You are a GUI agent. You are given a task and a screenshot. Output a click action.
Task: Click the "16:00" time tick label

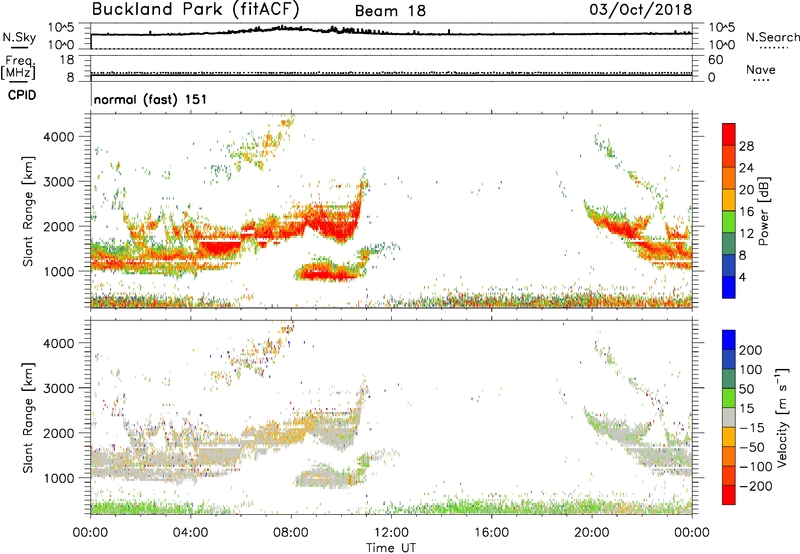coord(491,533)
